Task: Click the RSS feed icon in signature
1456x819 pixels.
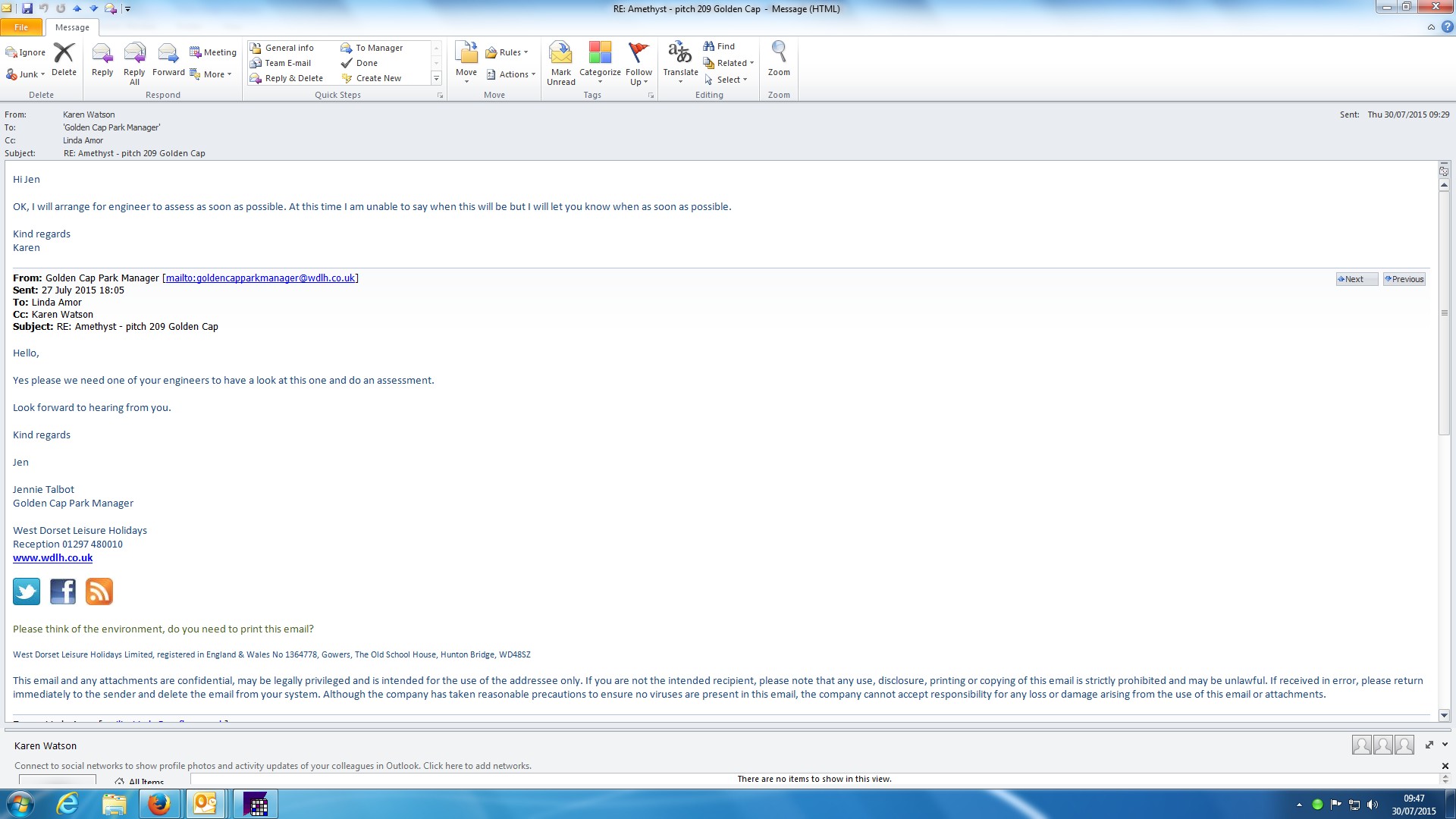Action: [99, 591]
